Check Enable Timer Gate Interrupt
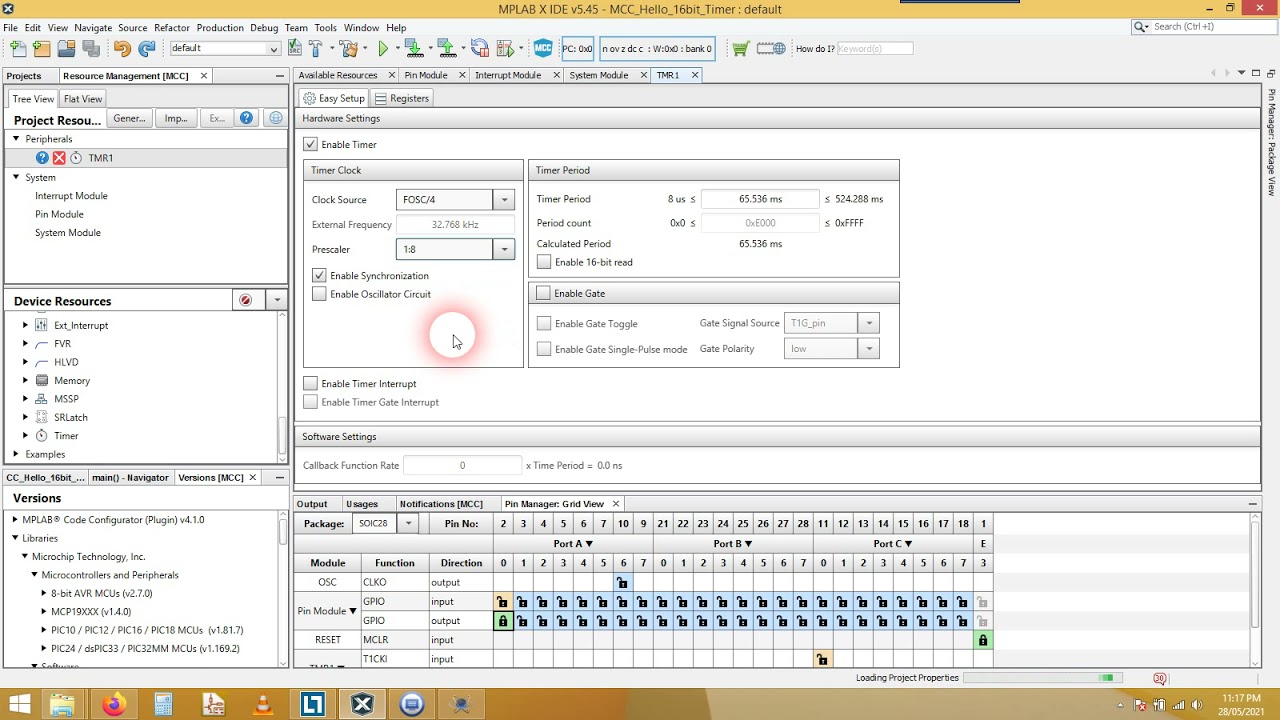 311,402
